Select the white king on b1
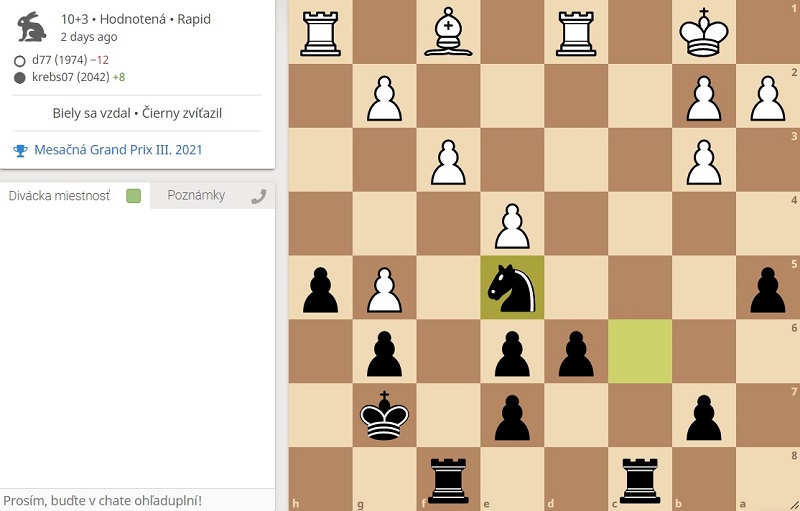This screenshot has height=511, width=800. pos(703,32)
